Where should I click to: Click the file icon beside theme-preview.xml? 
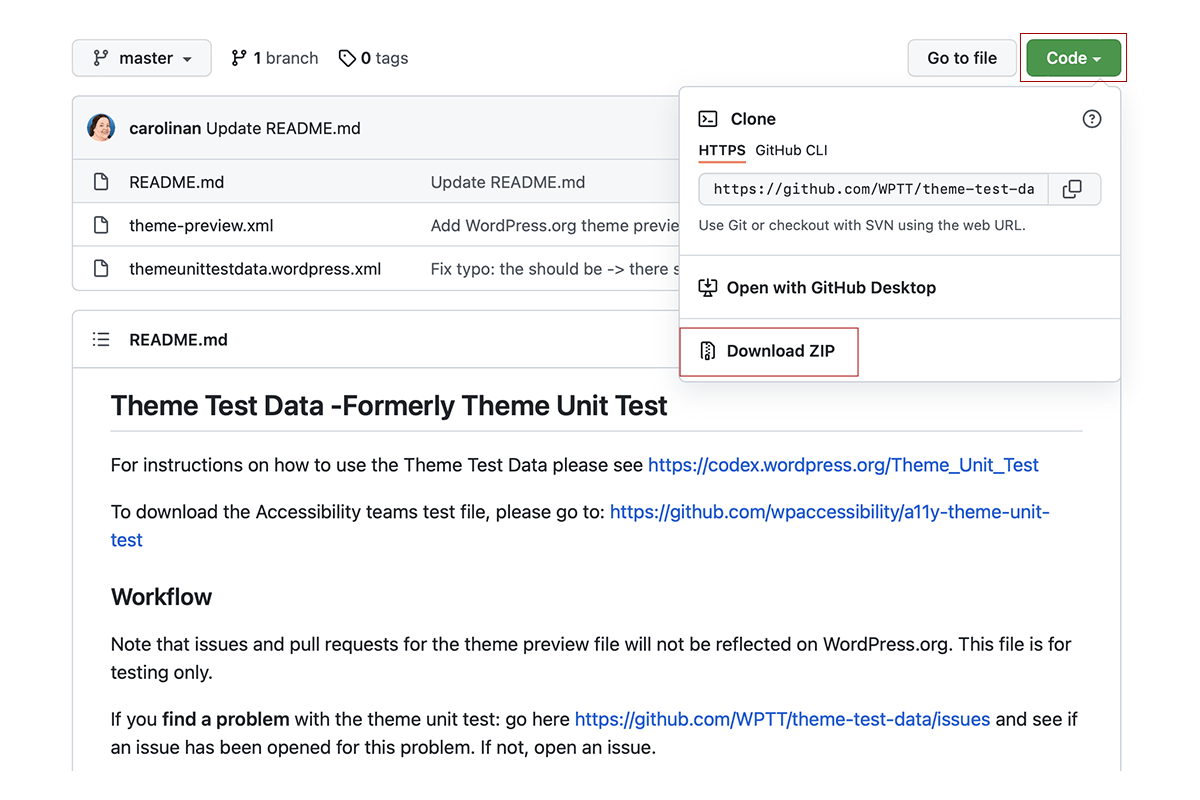100,225
